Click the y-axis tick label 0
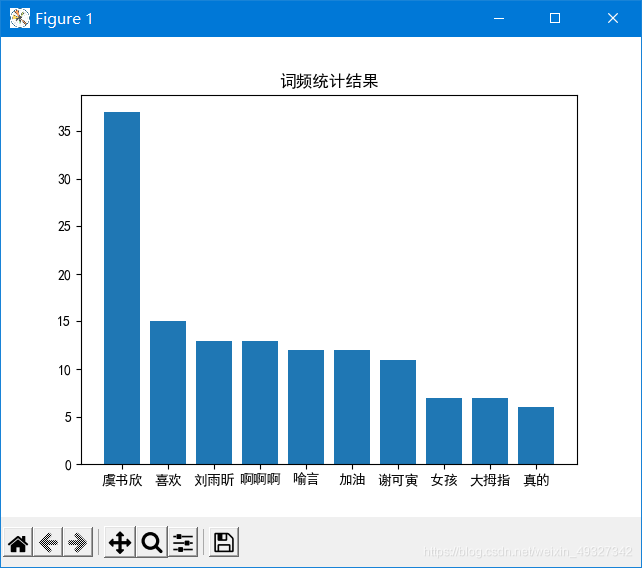Screen dimensions: 642x568 click(x=68, y=466)
